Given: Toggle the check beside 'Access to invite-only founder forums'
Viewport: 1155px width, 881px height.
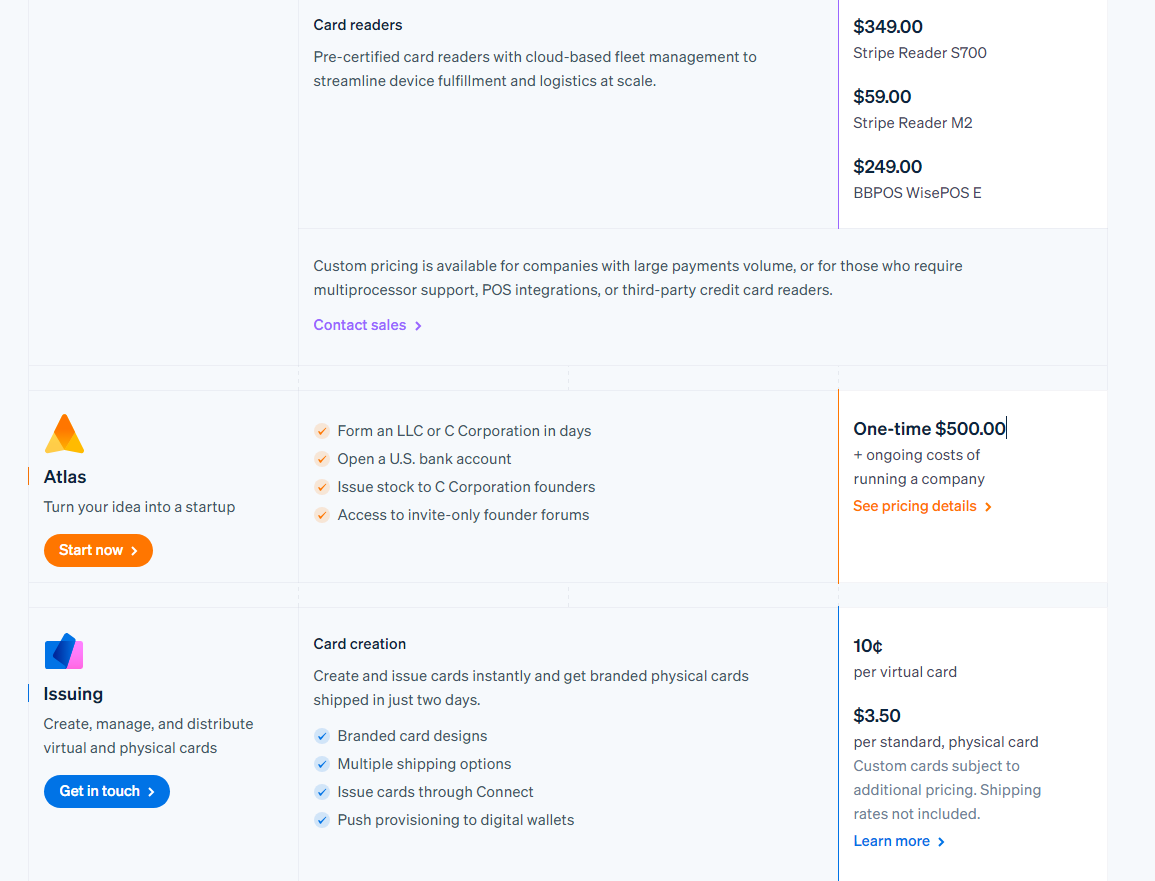Looking at the screenshot, I should click(322, 515).
